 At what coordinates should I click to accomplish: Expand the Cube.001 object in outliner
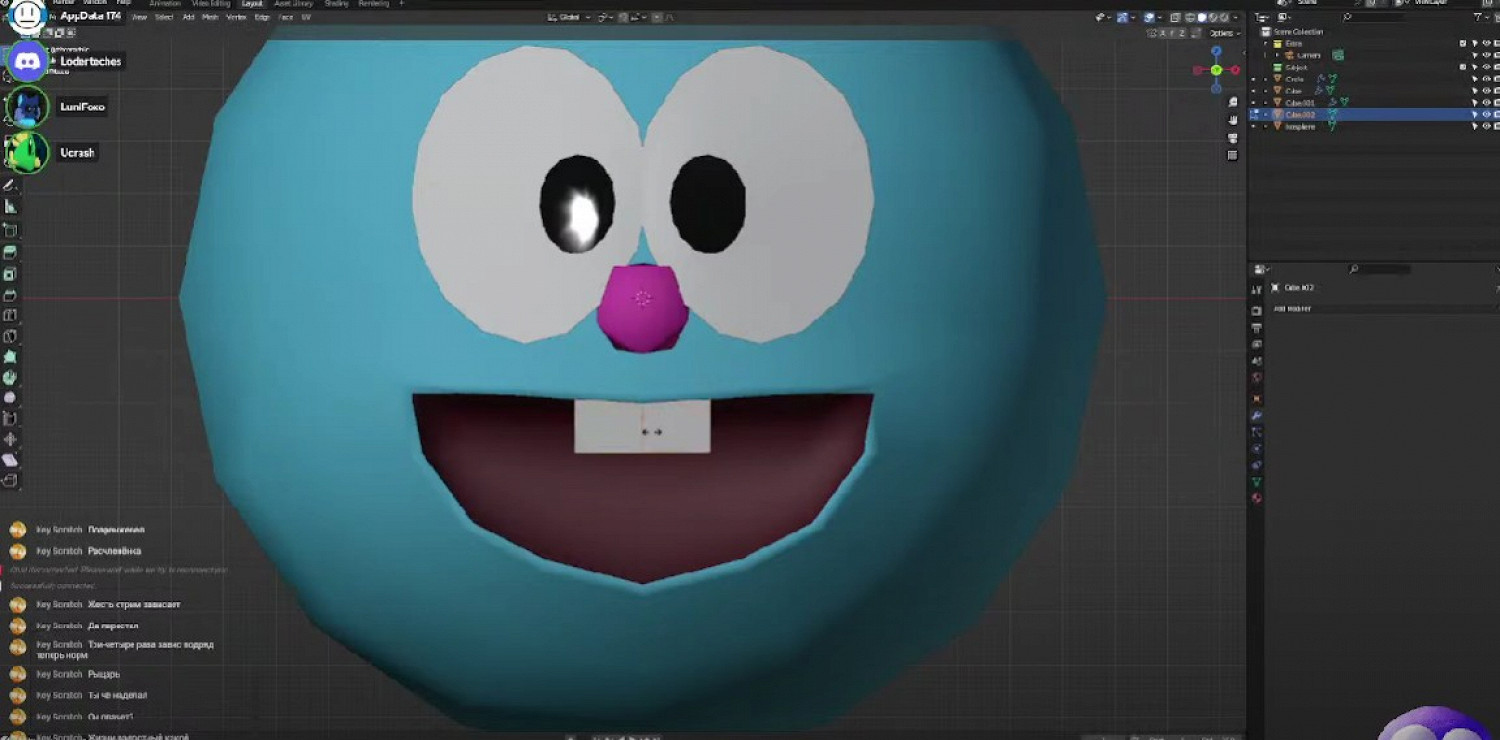pyautogui.click(x=1266, y=103)
